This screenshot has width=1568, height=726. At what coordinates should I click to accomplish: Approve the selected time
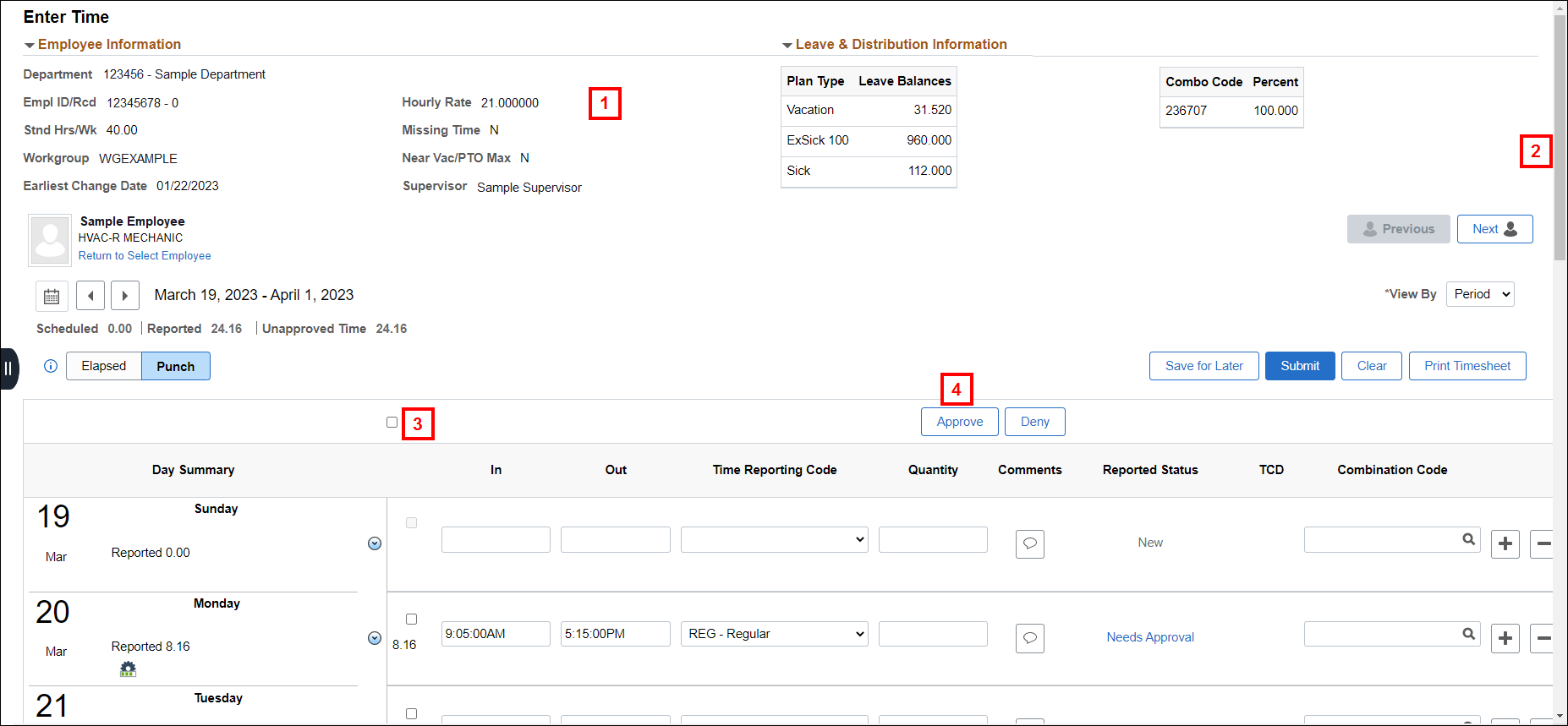click(x=960, y=422)
